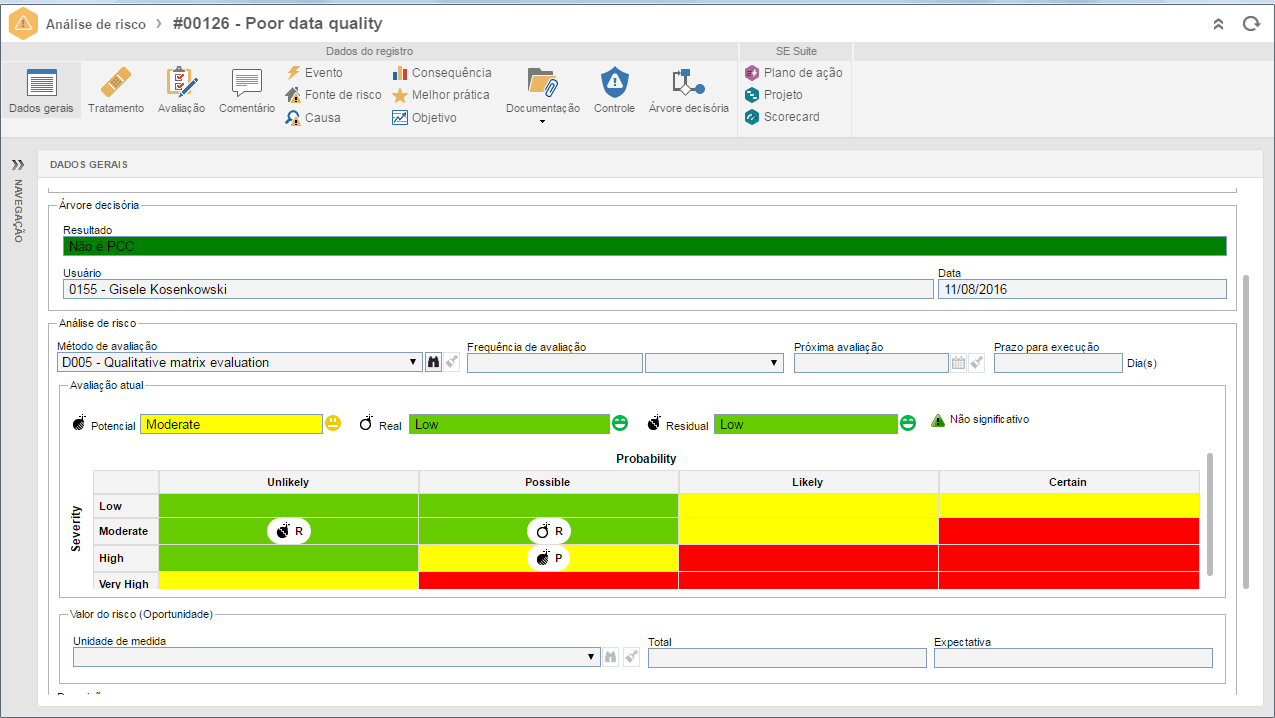Viewport: 1275px width, 718px height.
Task: Click Potencial marker in High-Possible matrix cell
Action: pos(548,558)
